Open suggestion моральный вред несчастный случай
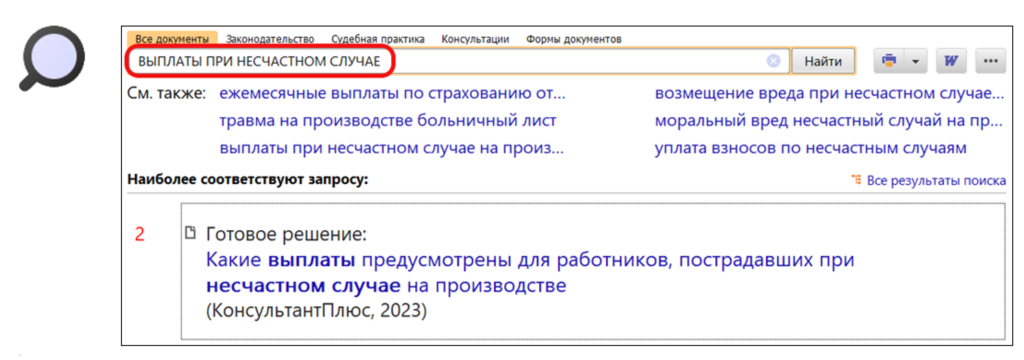This screenshot has height=360, width=1024. 829,121
